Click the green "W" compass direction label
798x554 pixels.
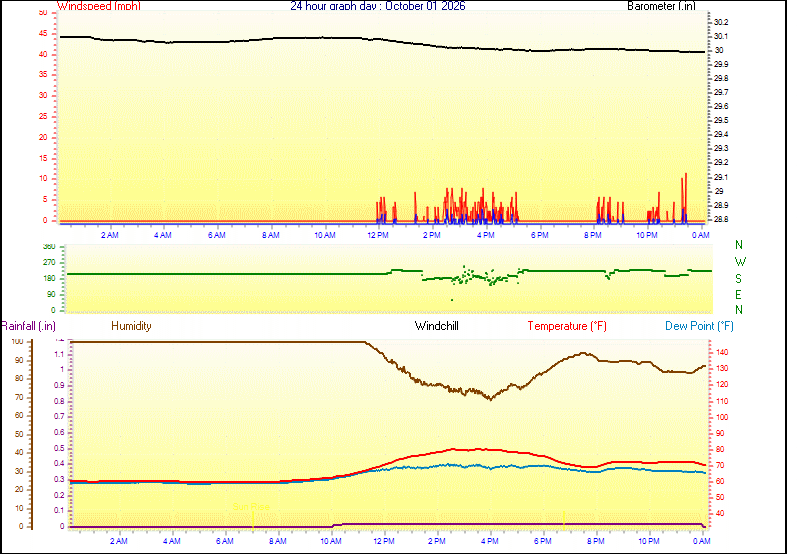[x=740, y=262]
